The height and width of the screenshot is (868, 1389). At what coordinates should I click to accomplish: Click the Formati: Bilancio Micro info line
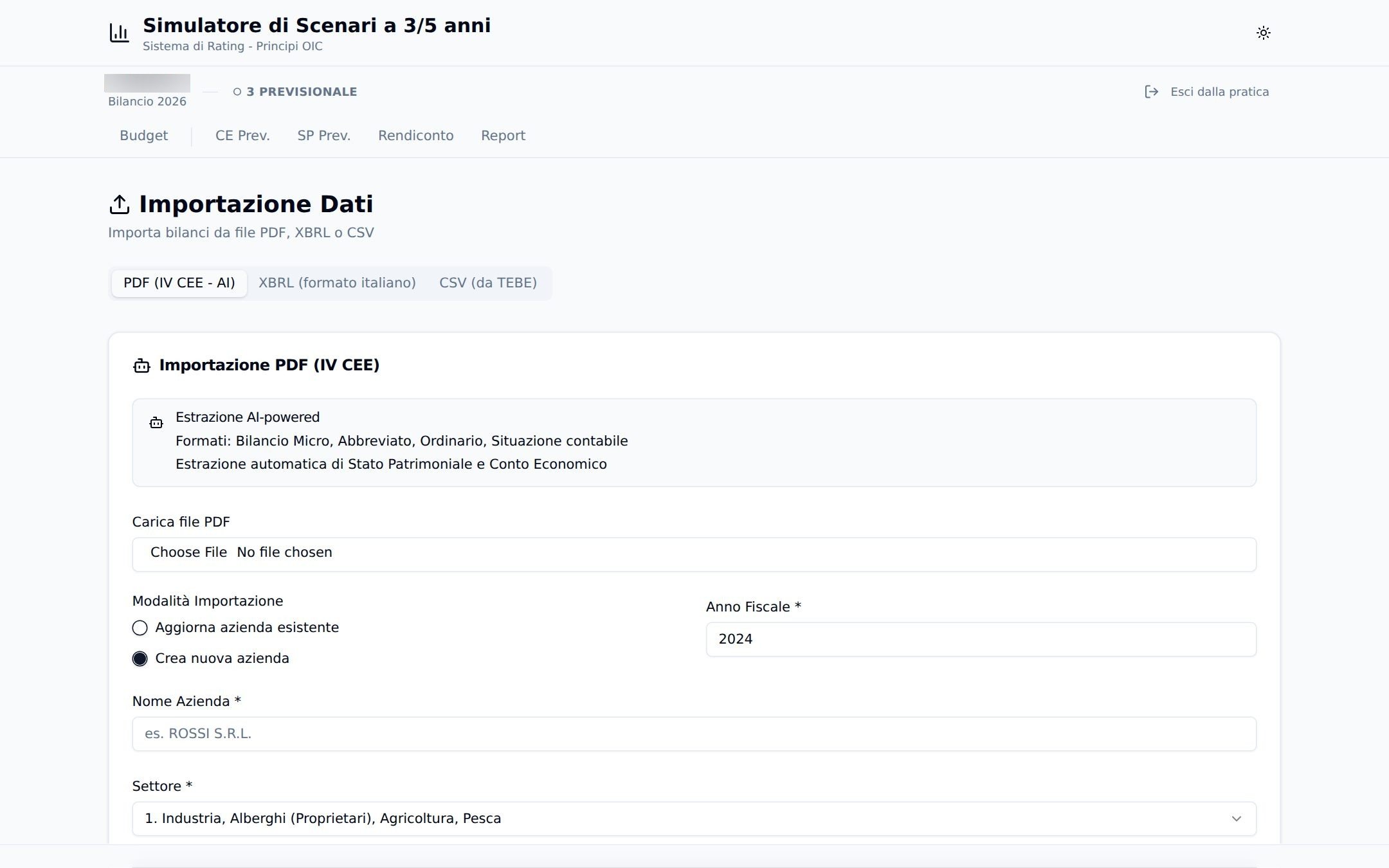click(401, 441)
